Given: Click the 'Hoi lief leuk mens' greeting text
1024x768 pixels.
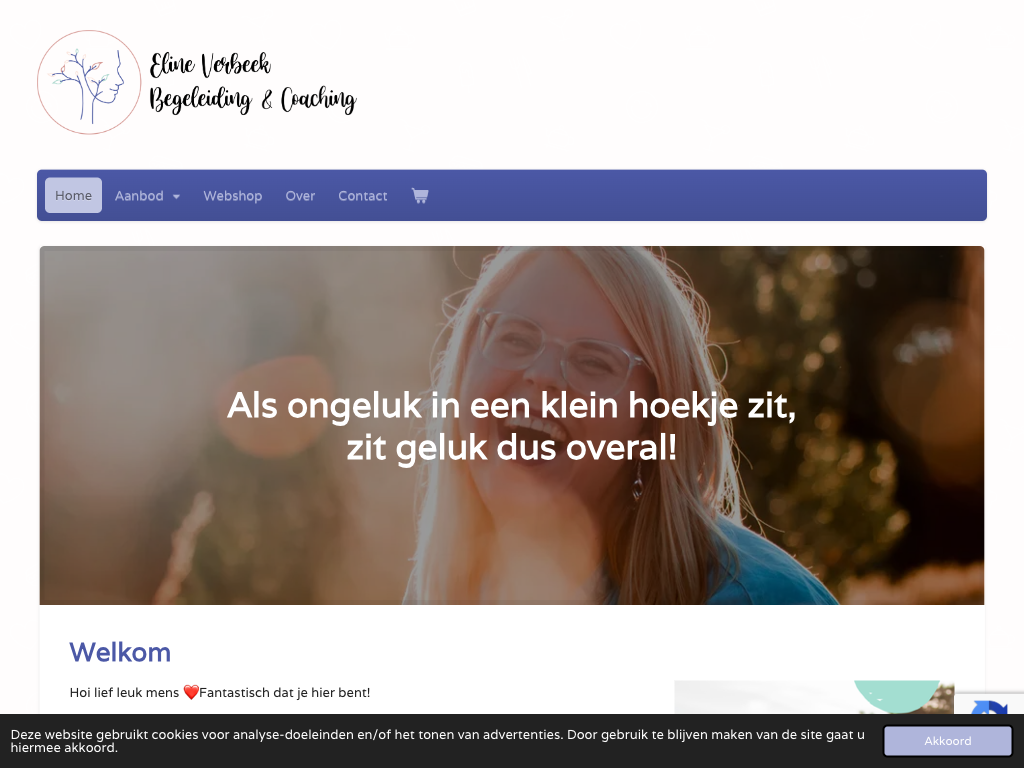Looking at the screenshot, I should (124, 692).
